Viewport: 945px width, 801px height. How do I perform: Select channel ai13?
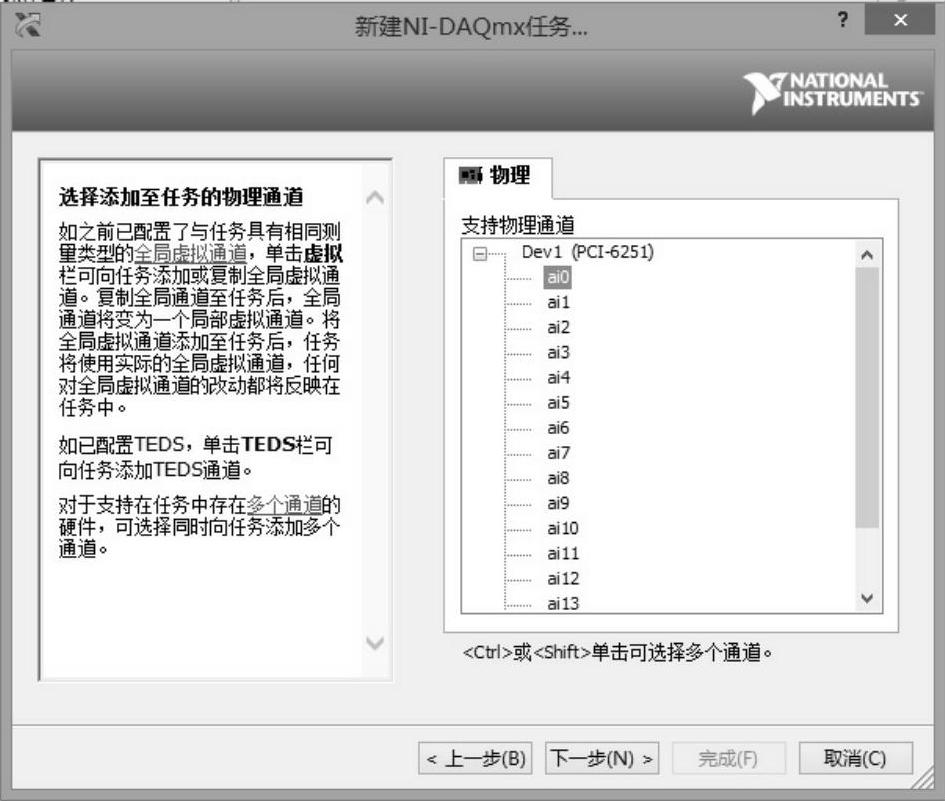click(x=563, y=603)
